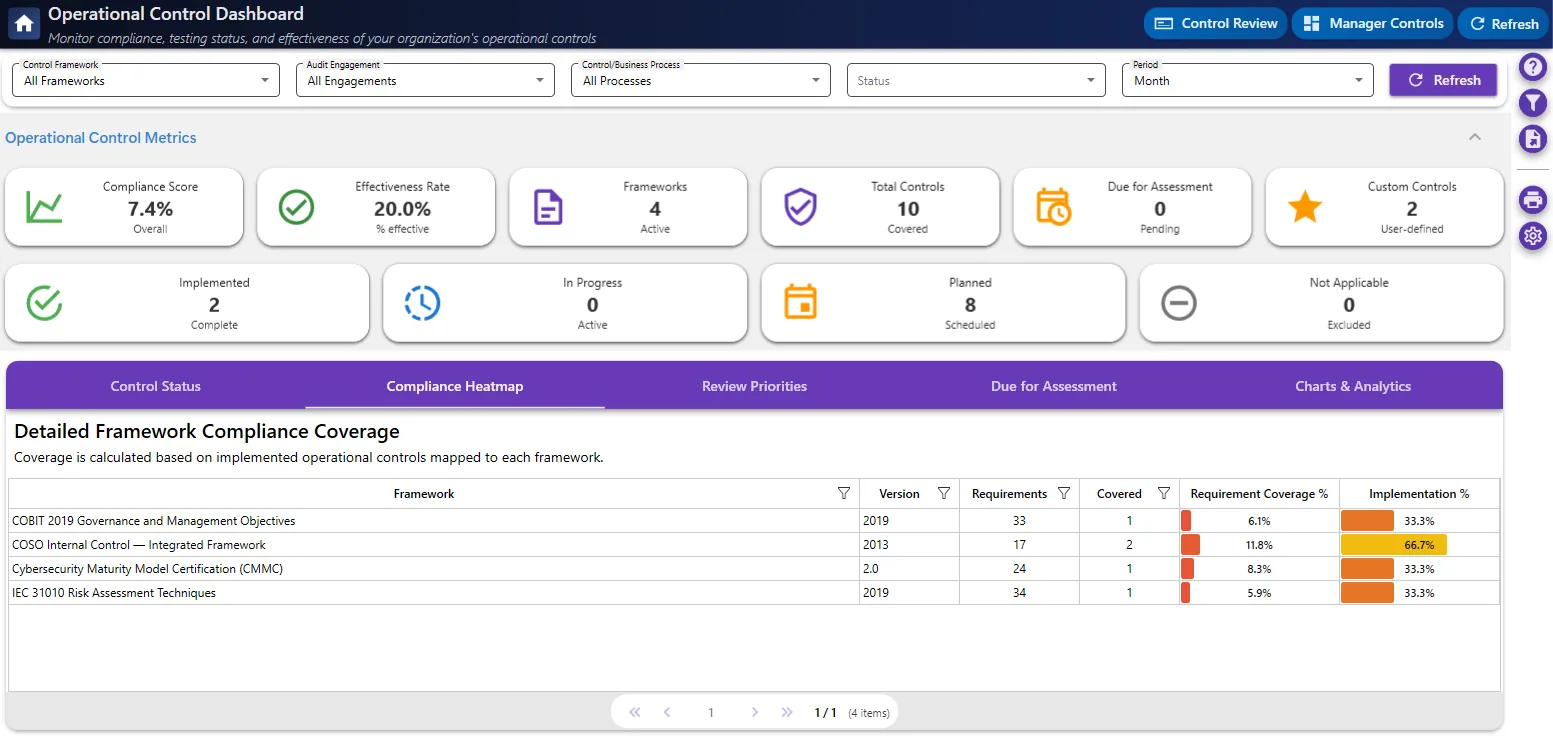Go to the last page of results

(787, 712)
